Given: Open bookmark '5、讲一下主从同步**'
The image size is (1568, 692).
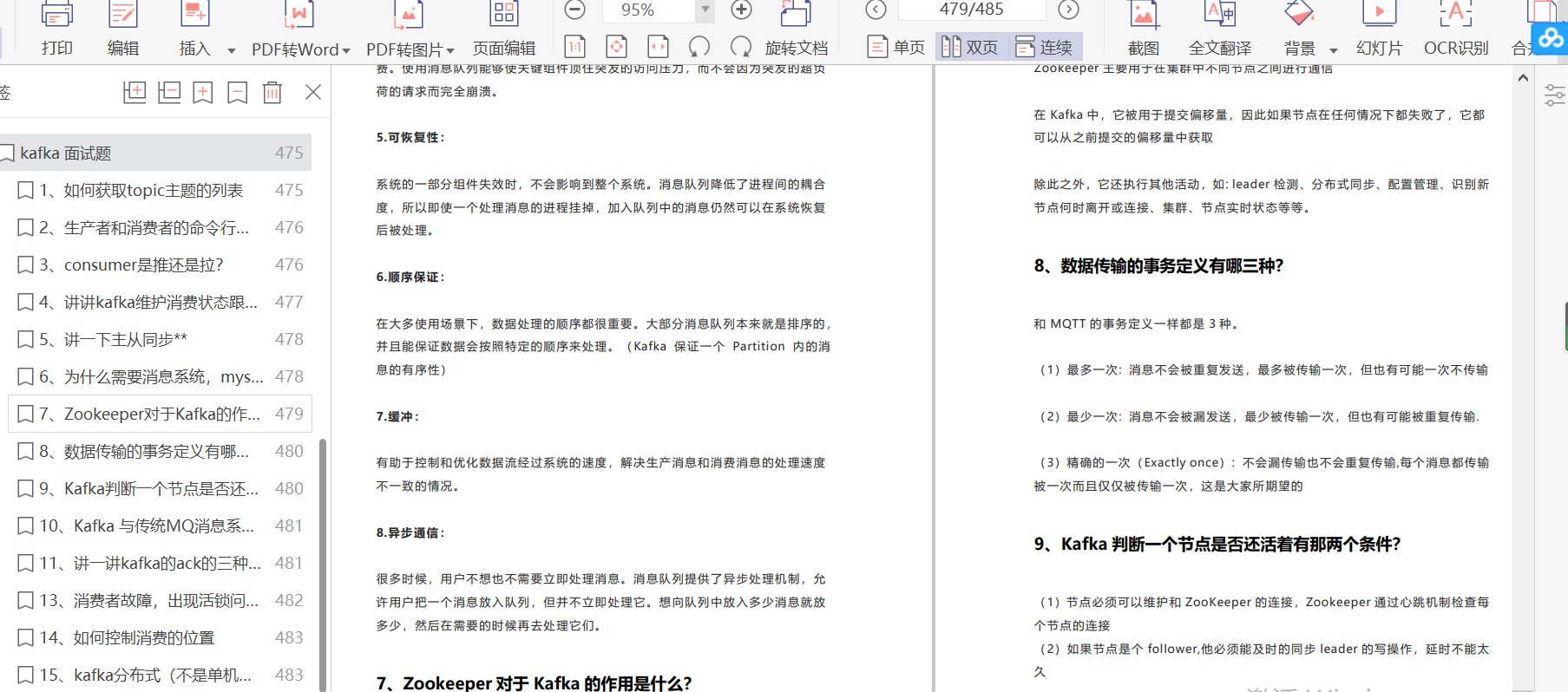Looking at the screenshot, I should 160,339.
